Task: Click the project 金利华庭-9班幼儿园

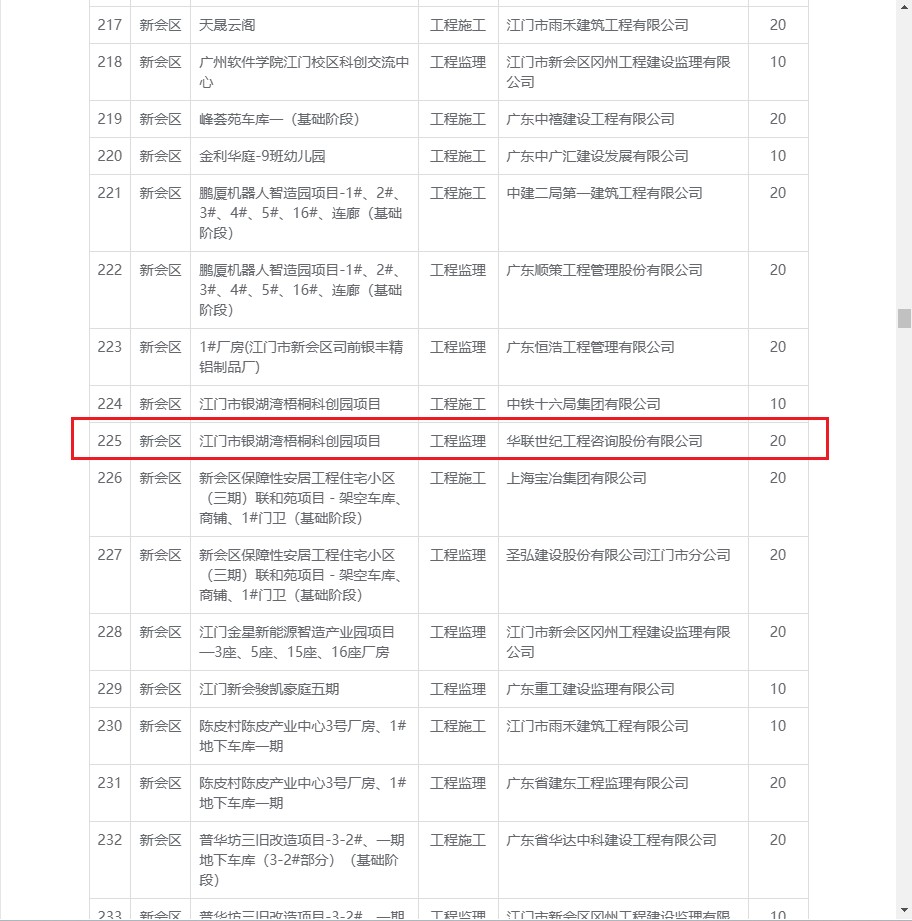Action: (x=262, y=156)
